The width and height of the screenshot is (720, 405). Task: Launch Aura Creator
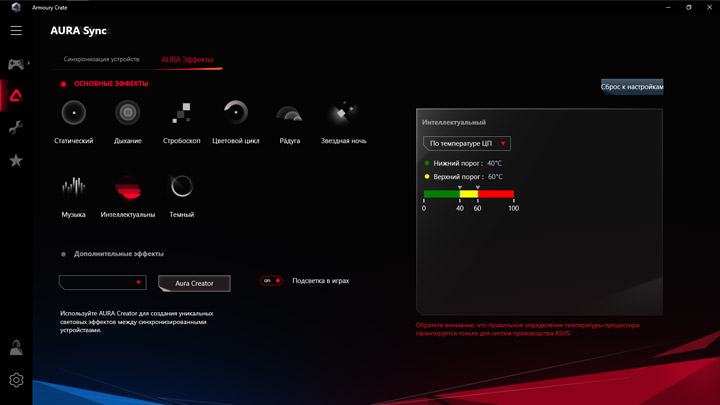pyautogui.click(x=194, y=283)
